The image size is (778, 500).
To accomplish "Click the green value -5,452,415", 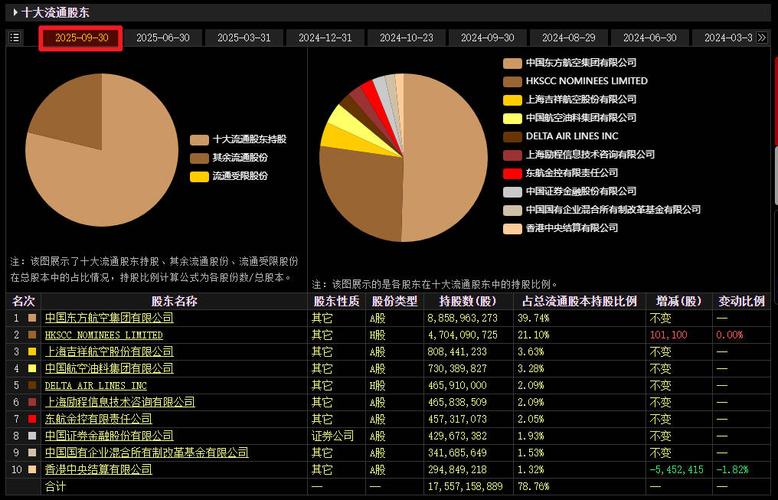I will point(677,469).
